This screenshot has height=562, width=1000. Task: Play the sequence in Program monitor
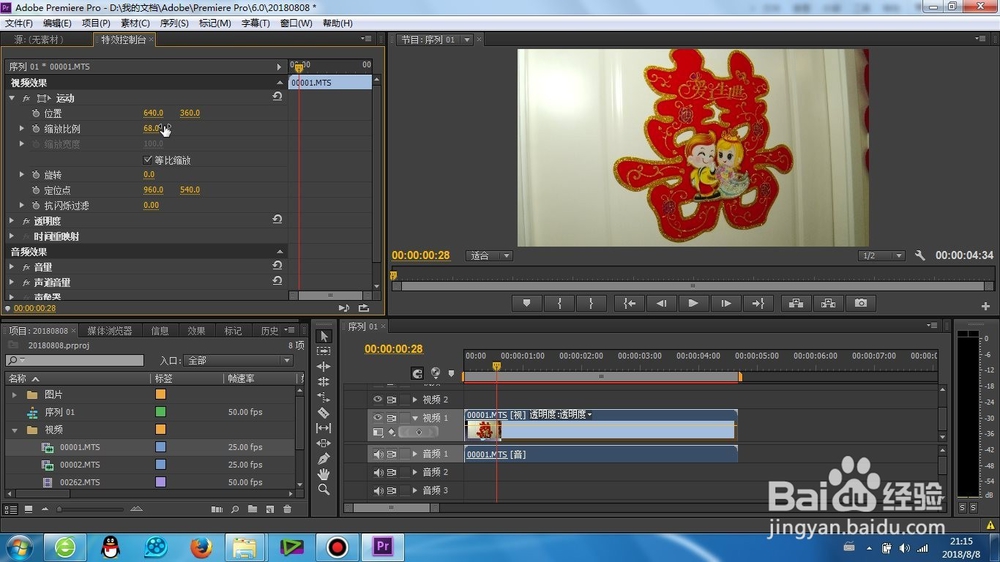693,304
